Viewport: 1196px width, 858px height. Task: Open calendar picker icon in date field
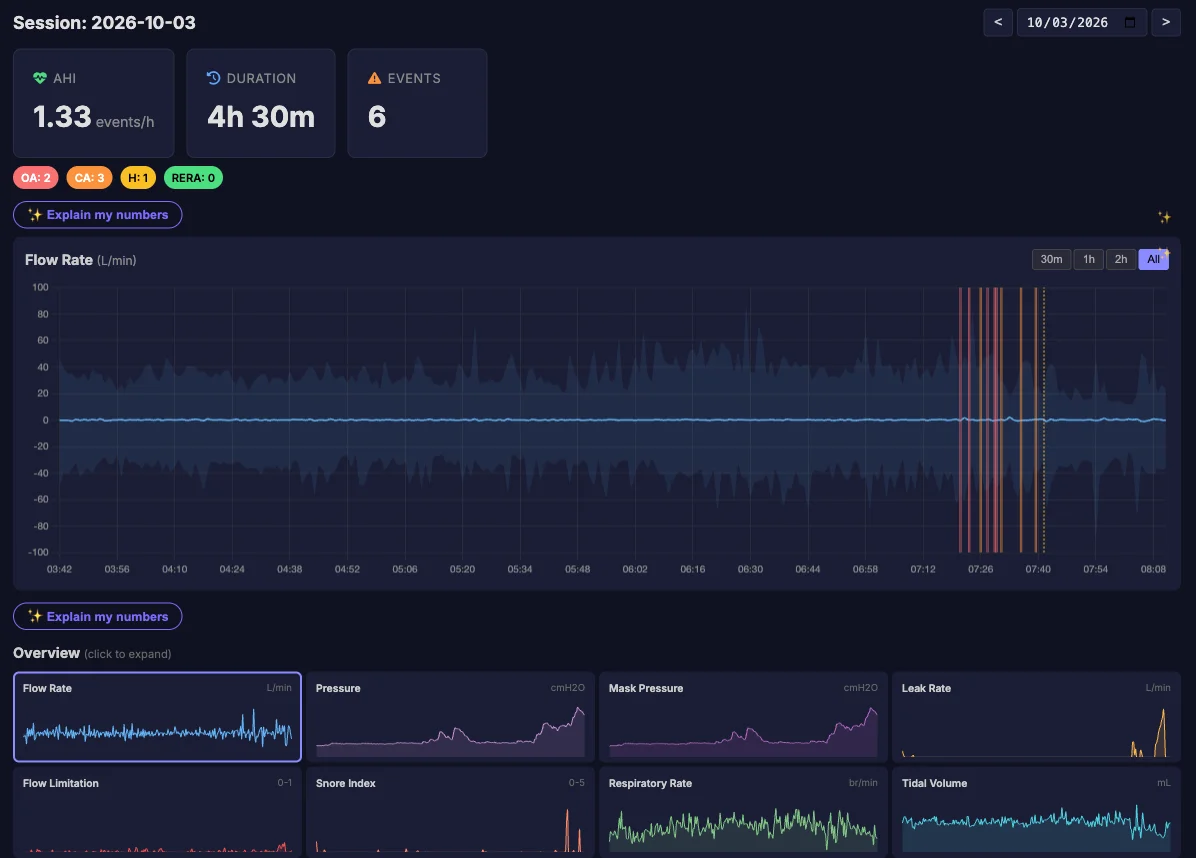[1130, 22]
